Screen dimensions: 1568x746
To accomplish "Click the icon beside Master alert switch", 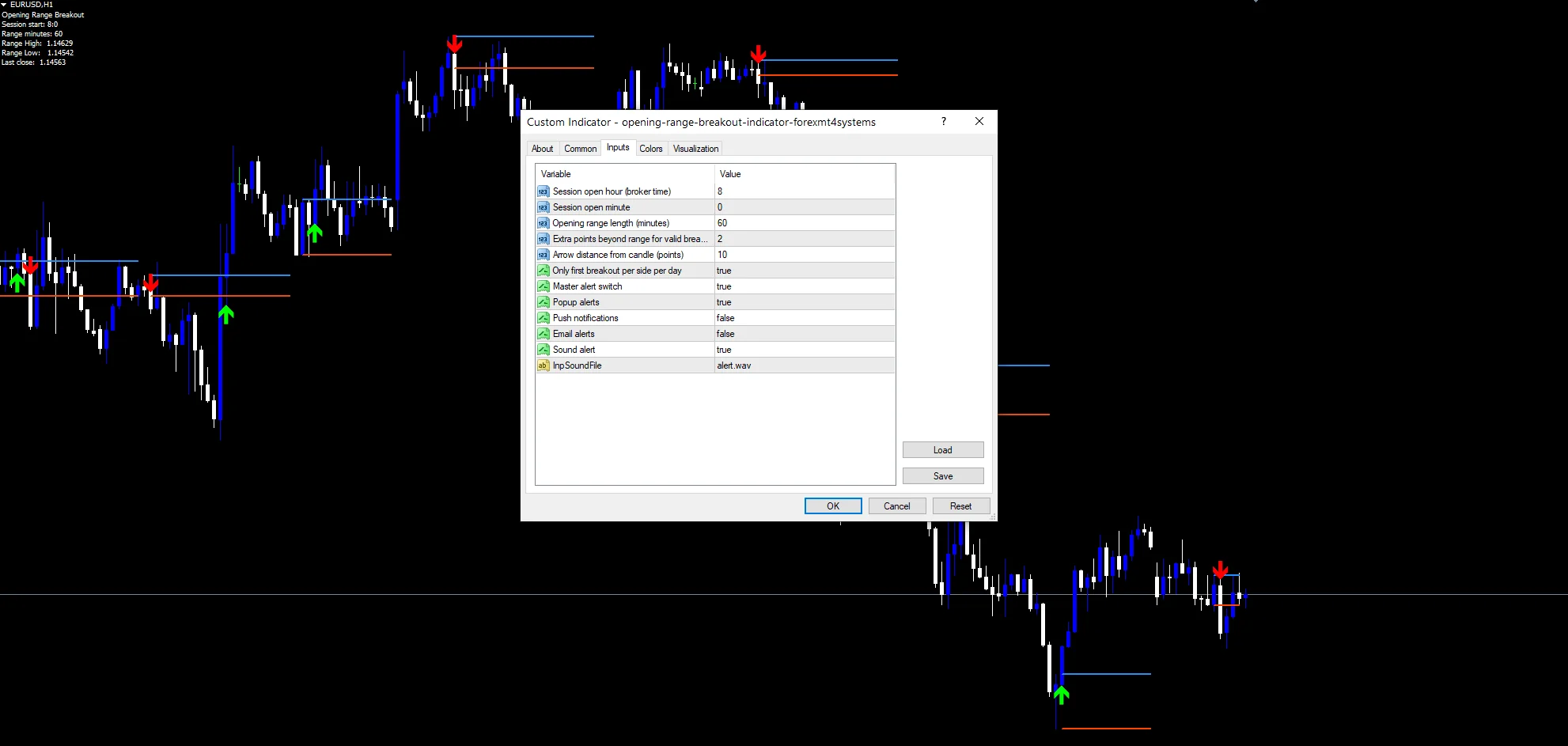I will 543,286.
